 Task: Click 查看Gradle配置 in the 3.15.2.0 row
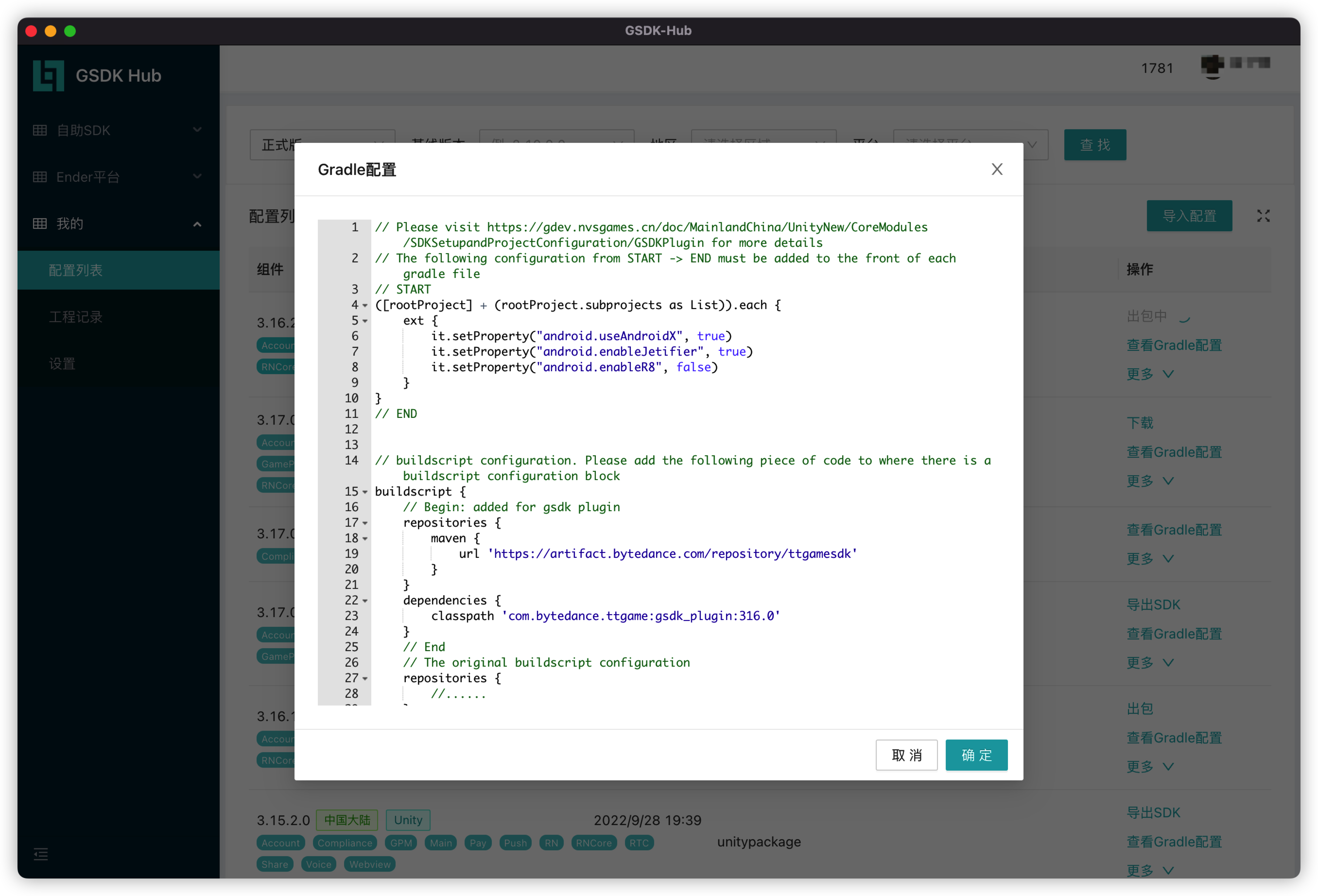pos(1173,842)
